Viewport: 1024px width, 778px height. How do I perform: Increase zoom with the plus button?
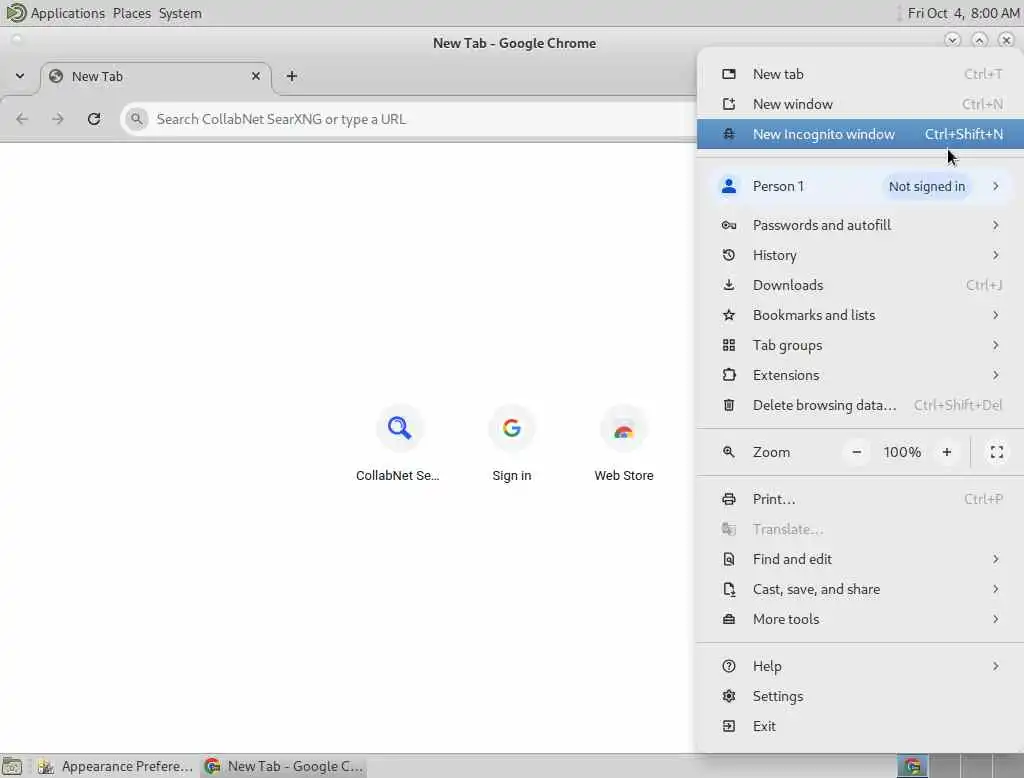tap(947, 452)
